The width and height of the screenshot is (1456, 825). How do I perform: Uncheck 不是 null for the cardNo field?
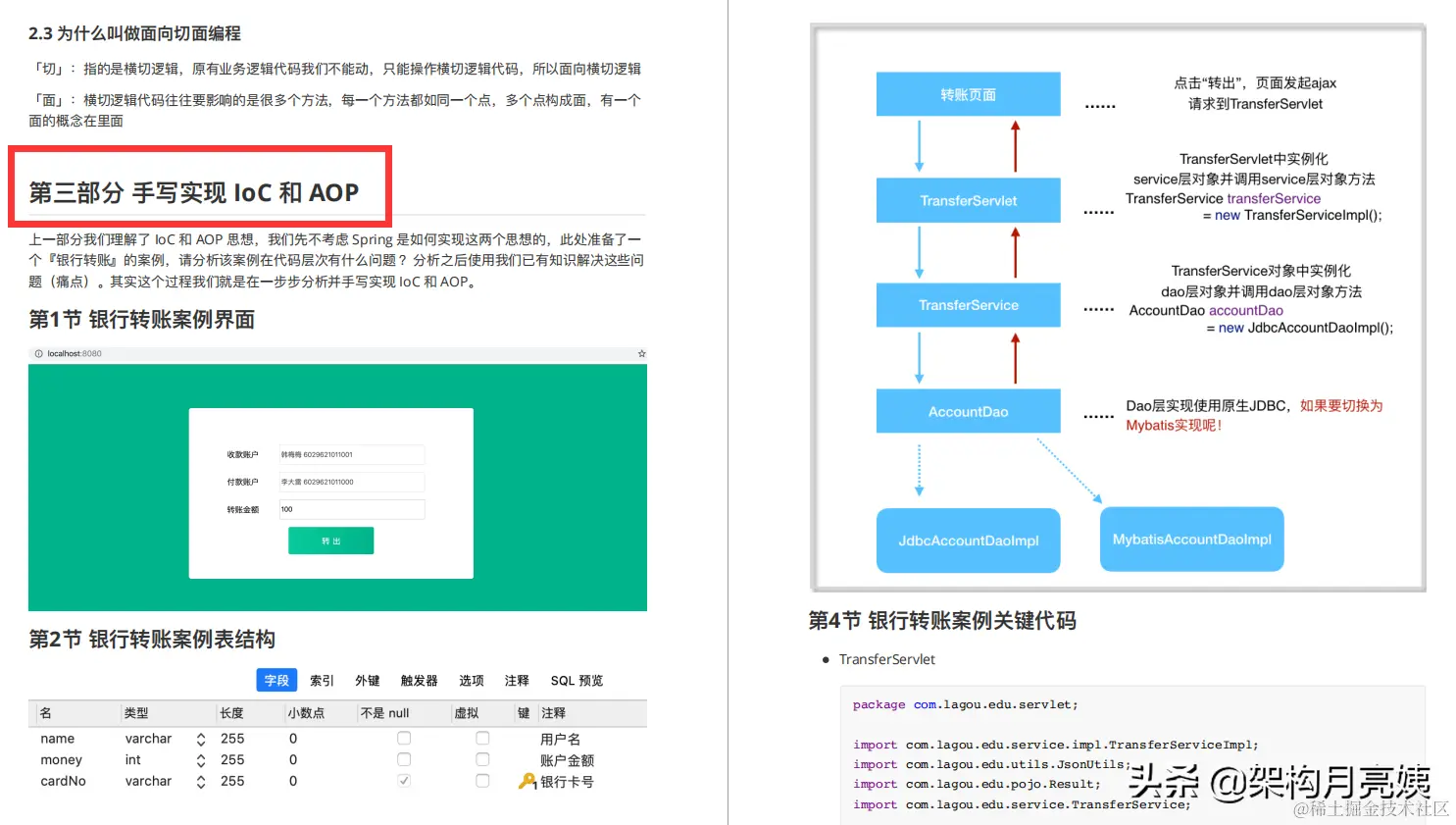404,781
